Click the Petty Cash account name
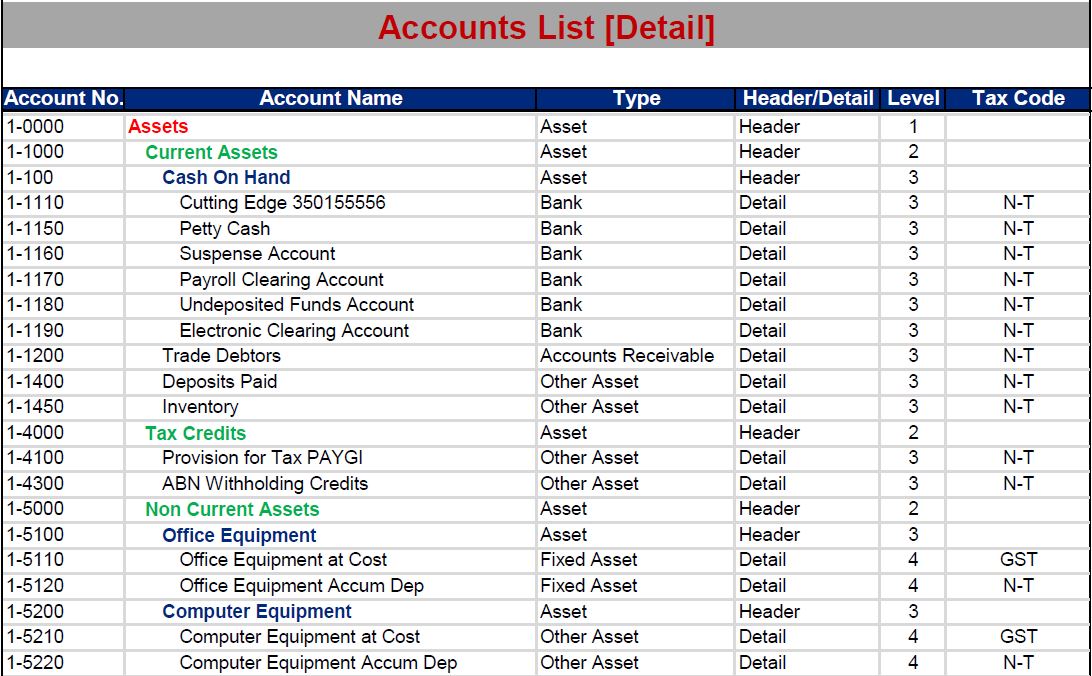Screen dimensions: 1092x676 pos(224,228)
